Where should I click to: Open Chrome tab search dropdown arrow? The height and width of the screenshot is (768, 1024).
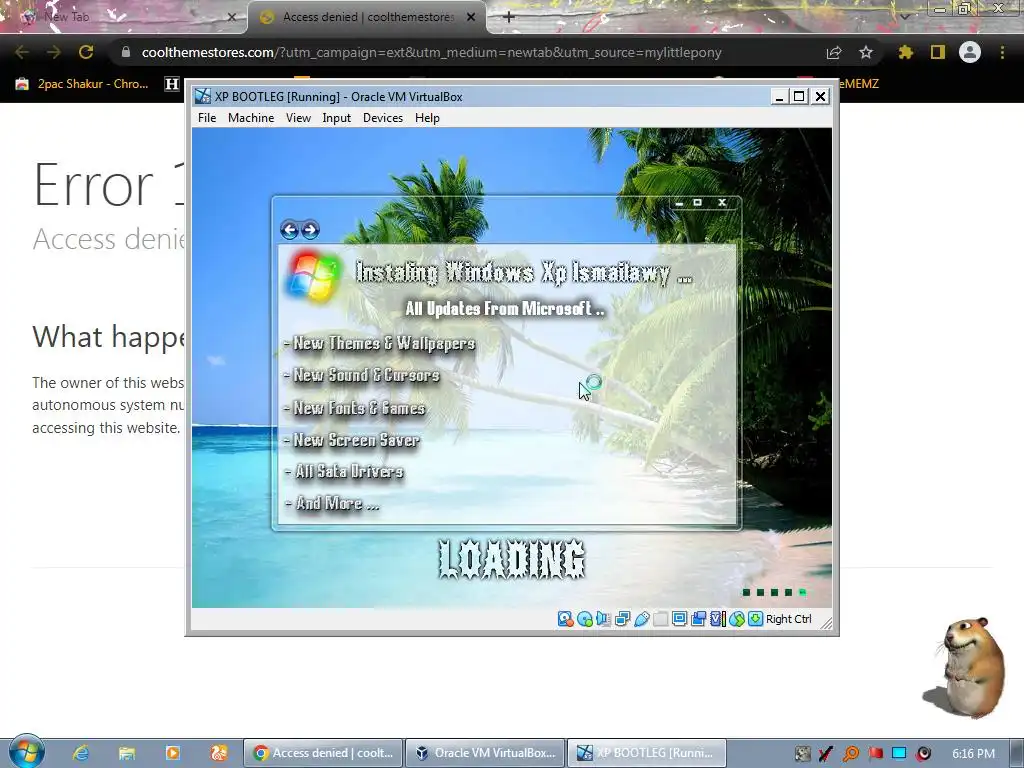904,17
